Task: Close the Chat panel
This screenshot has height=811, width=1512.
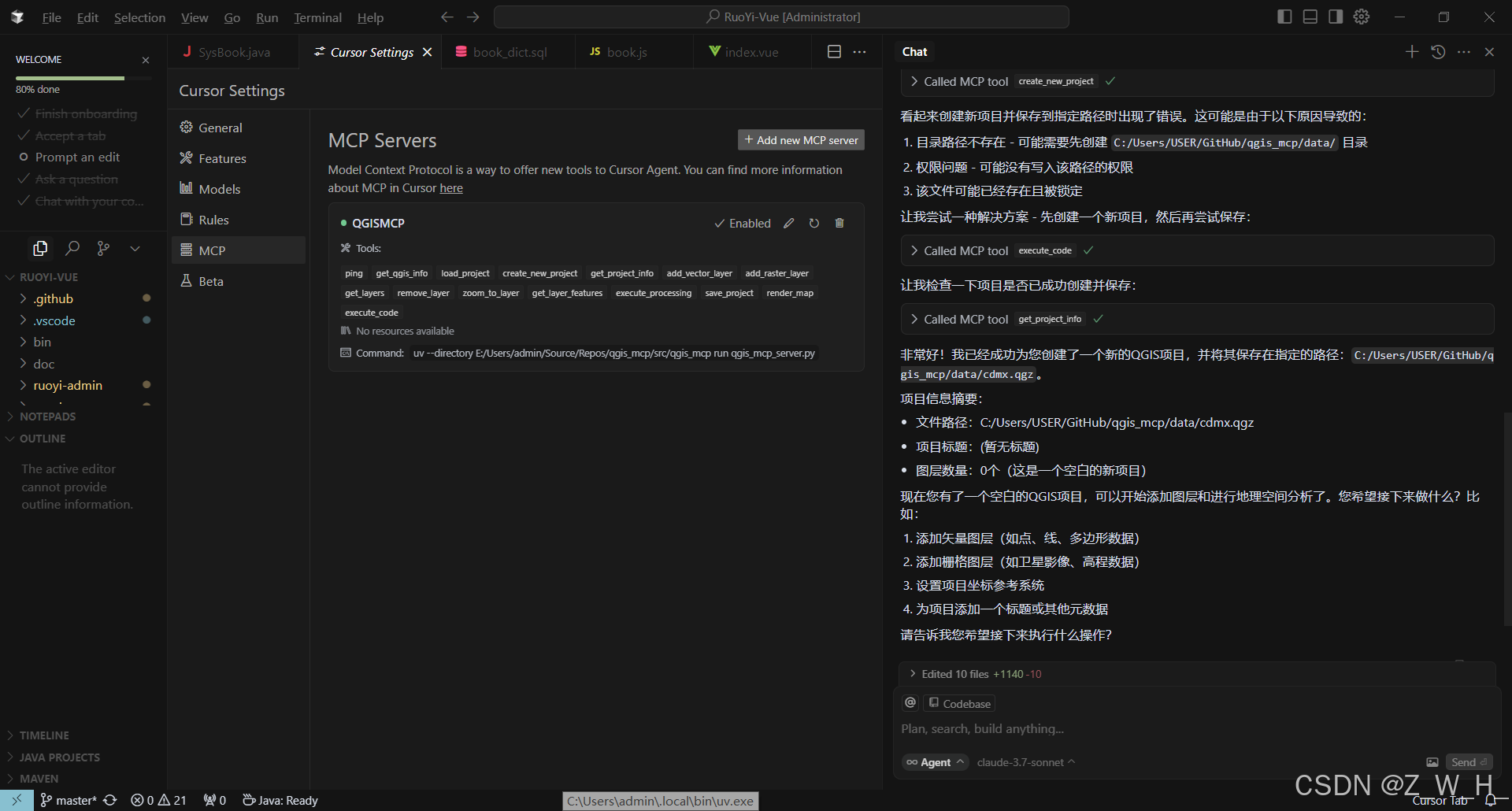Action: [x=1489, y=52]
